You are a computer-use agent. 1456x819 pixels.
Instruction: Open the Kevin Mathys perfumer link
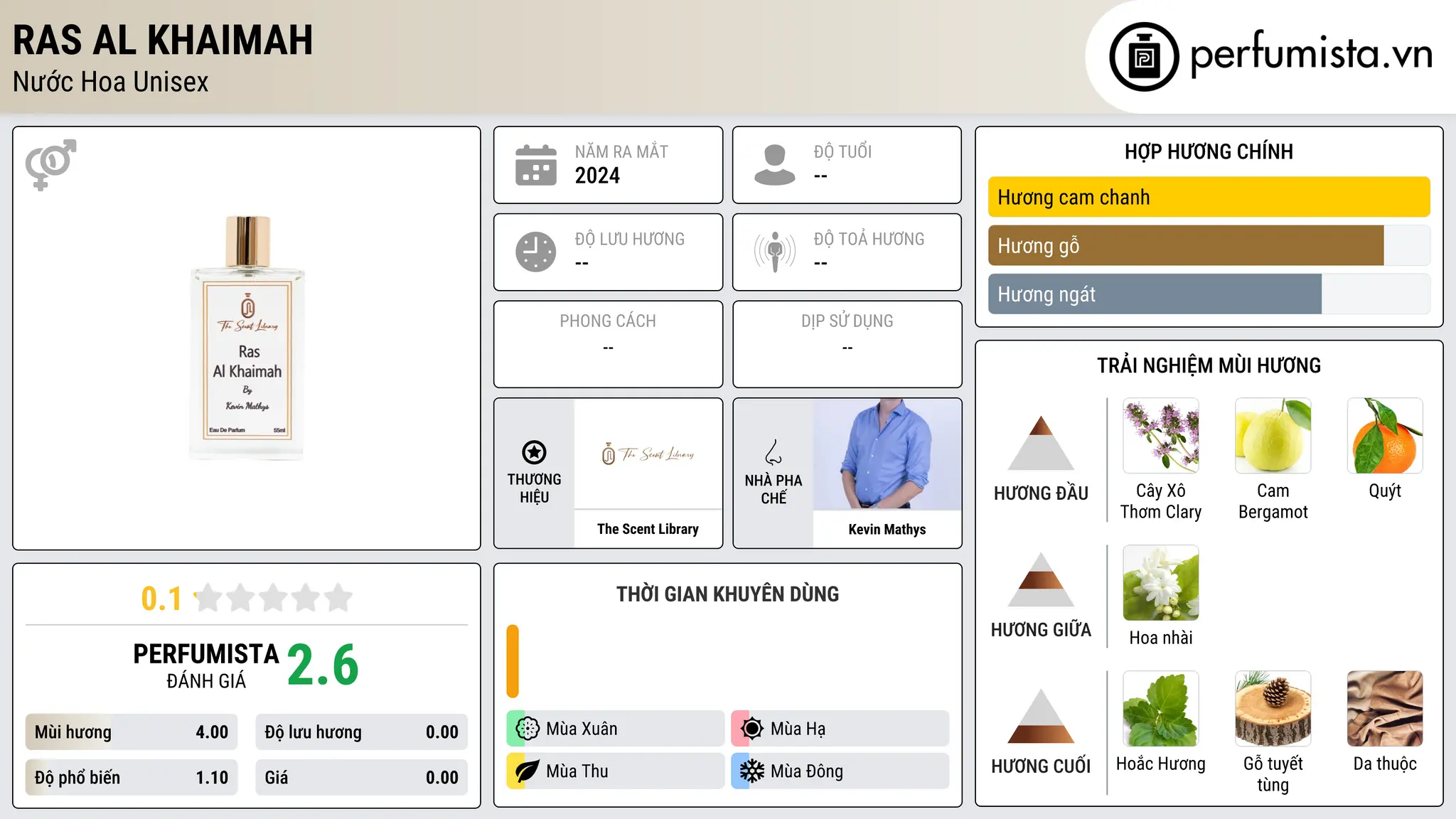pyautogui.click(x=887, y=529)
